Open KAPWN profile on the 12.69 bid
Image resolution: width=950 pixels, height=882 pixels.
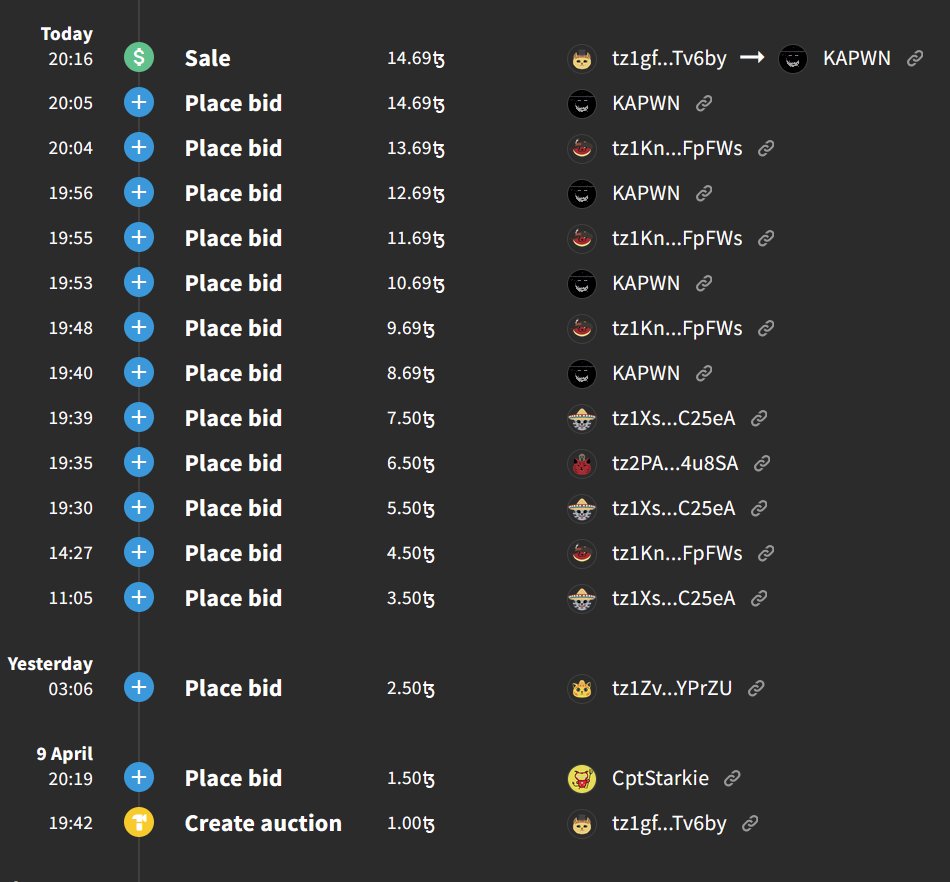[x=646, y=193]
